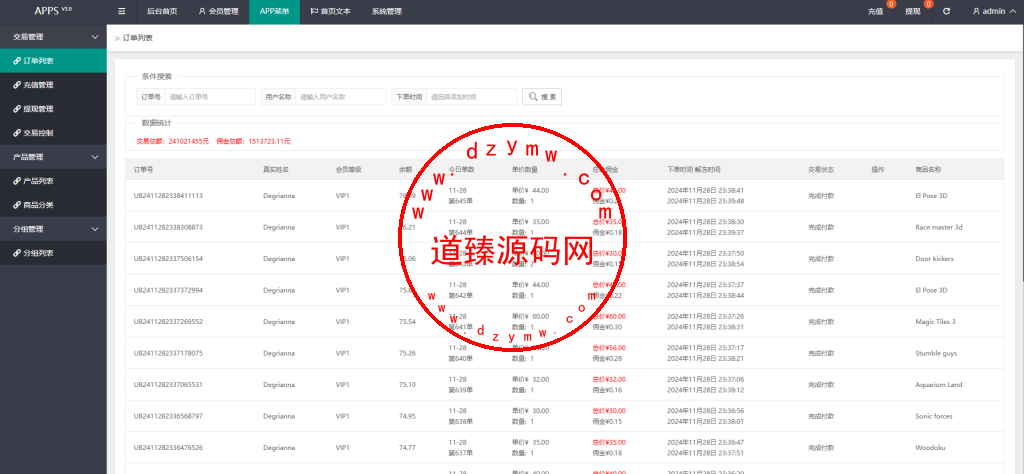Click link icon beside 交易控制

[17, 133]
